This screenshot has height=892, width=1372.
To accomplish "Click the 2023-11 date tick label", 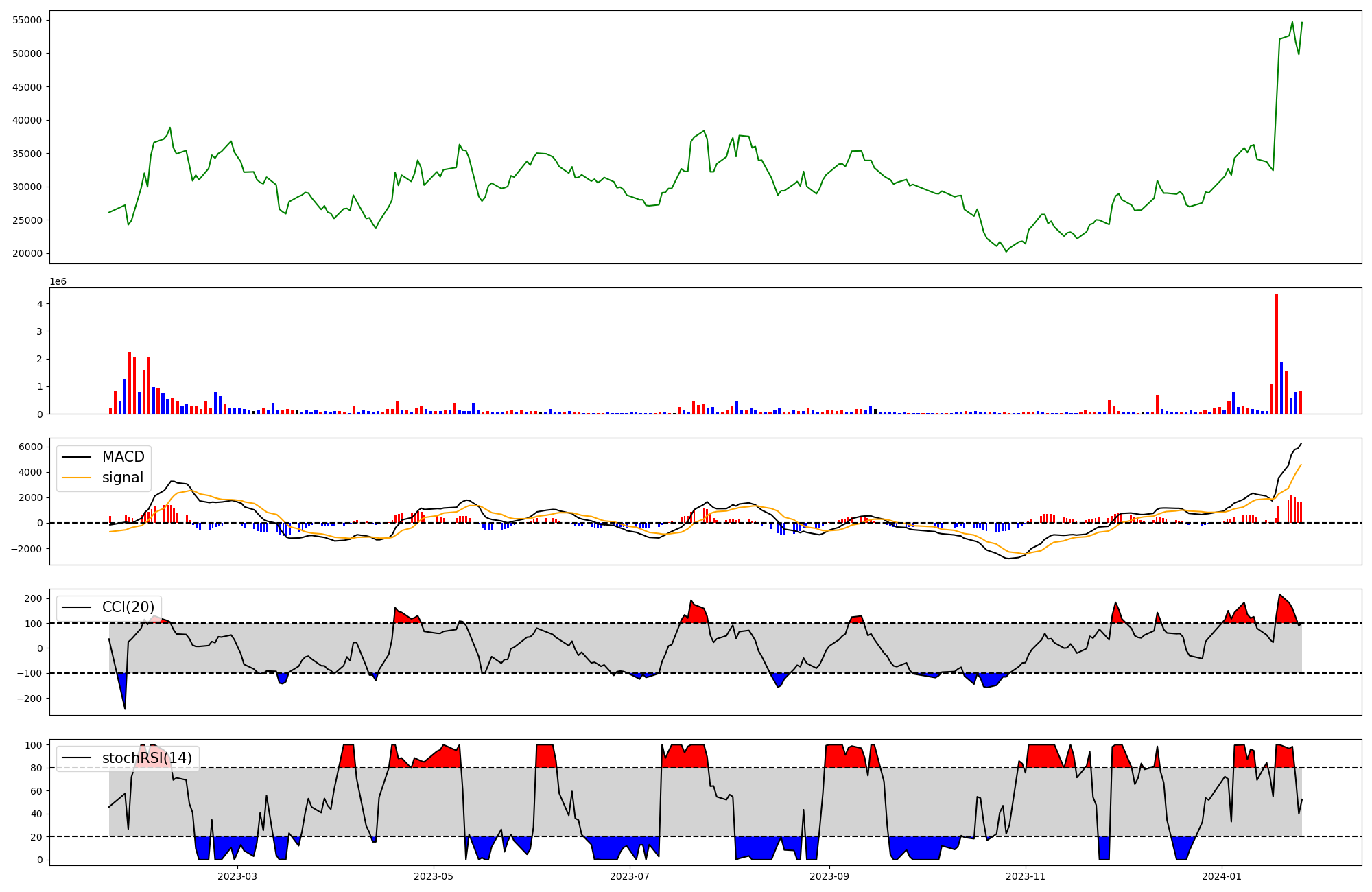I will point(1026,876).
